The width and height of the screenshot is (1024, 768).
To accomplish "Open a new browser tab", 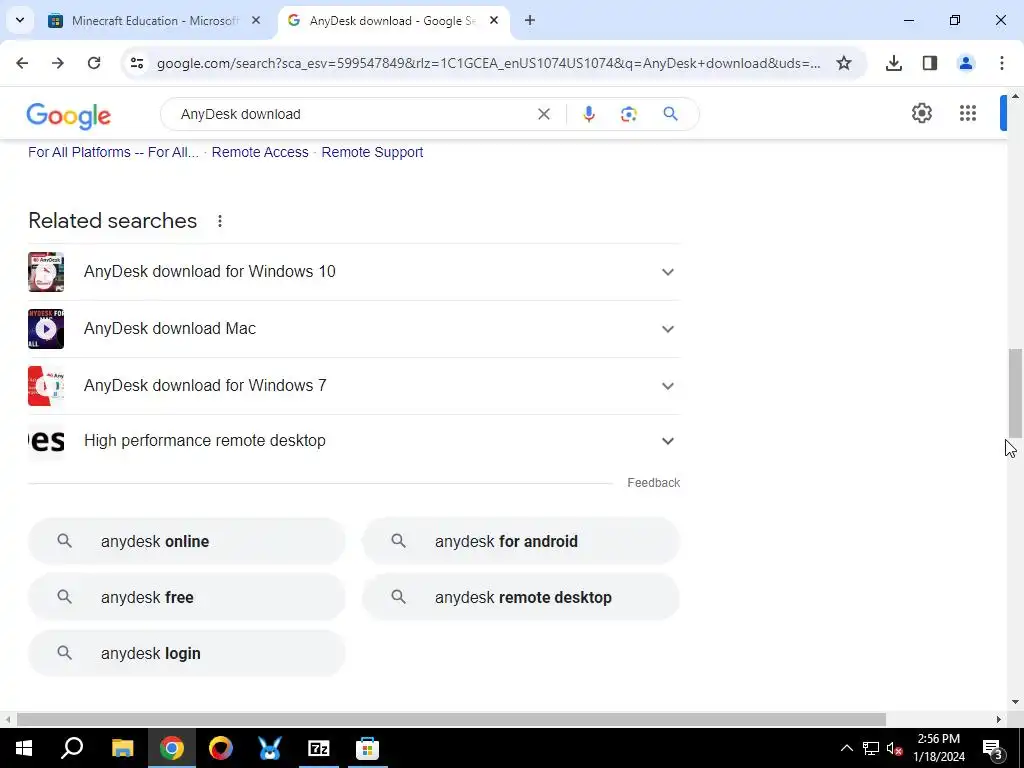I will pyautogui.click(x=530, y=20).
